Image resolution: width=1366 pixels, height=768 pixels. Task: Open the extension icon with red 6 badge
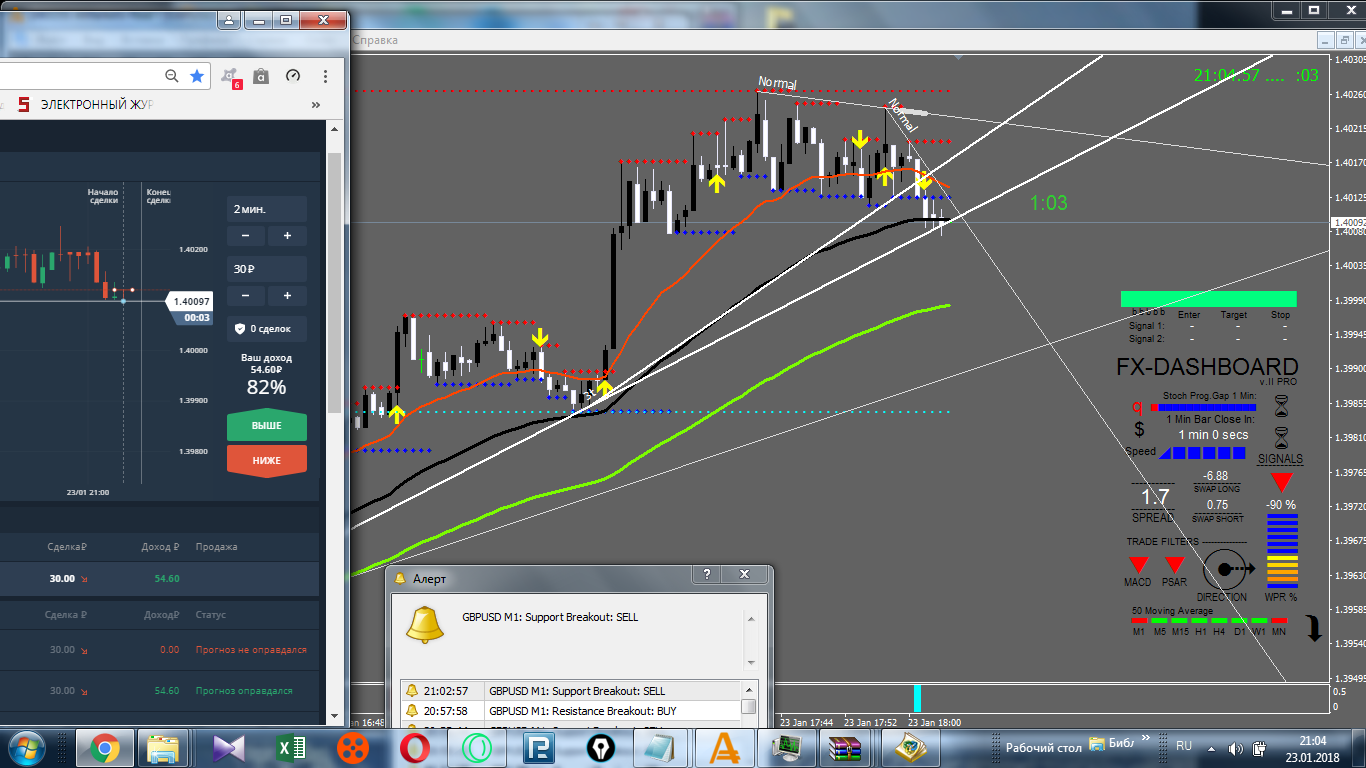(x=231, y=77)
